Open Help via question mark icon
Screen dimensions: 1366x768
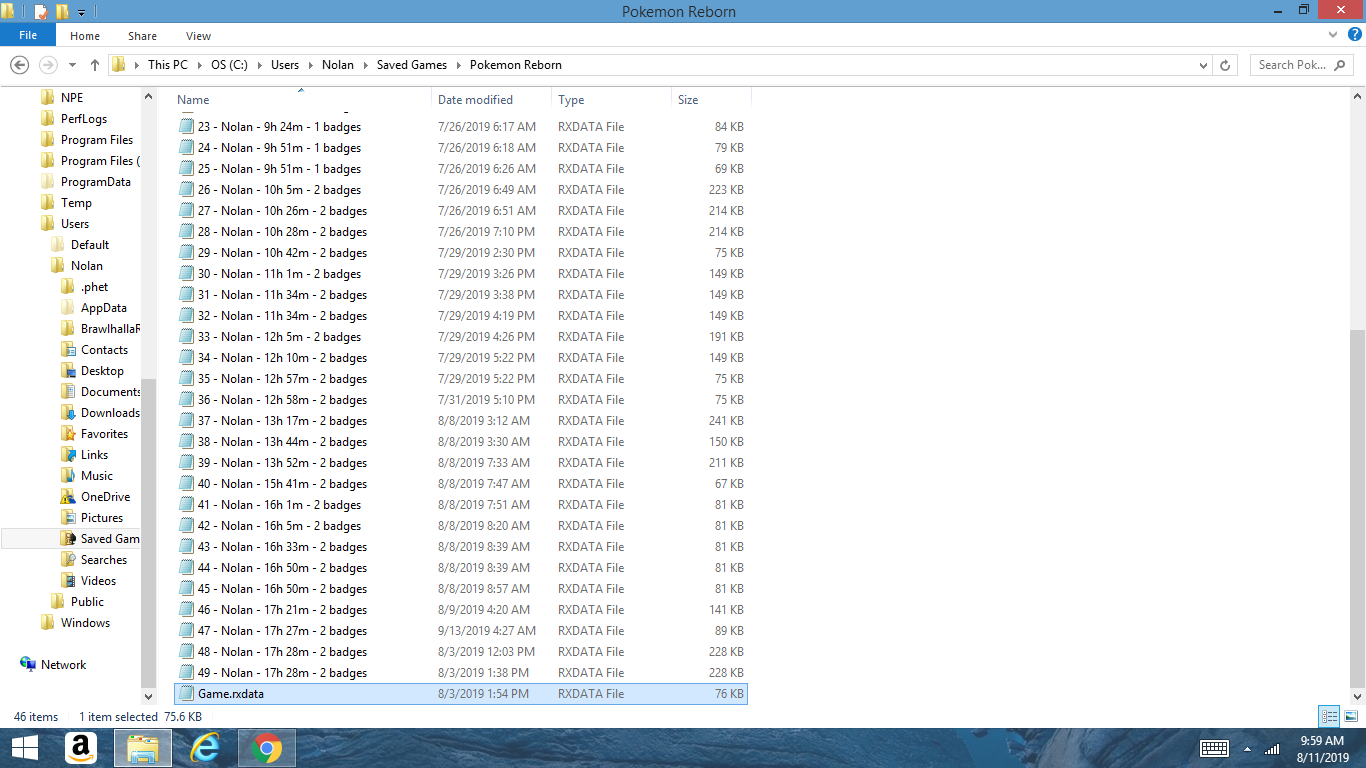(1354, 35)
